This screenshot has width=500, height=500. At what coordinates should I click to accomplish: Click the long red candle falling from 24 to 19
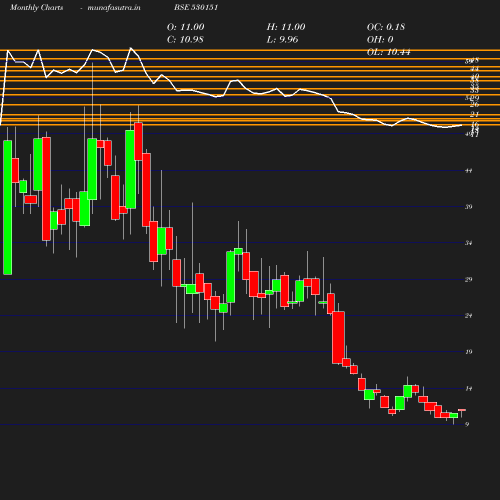pos(338,337)
